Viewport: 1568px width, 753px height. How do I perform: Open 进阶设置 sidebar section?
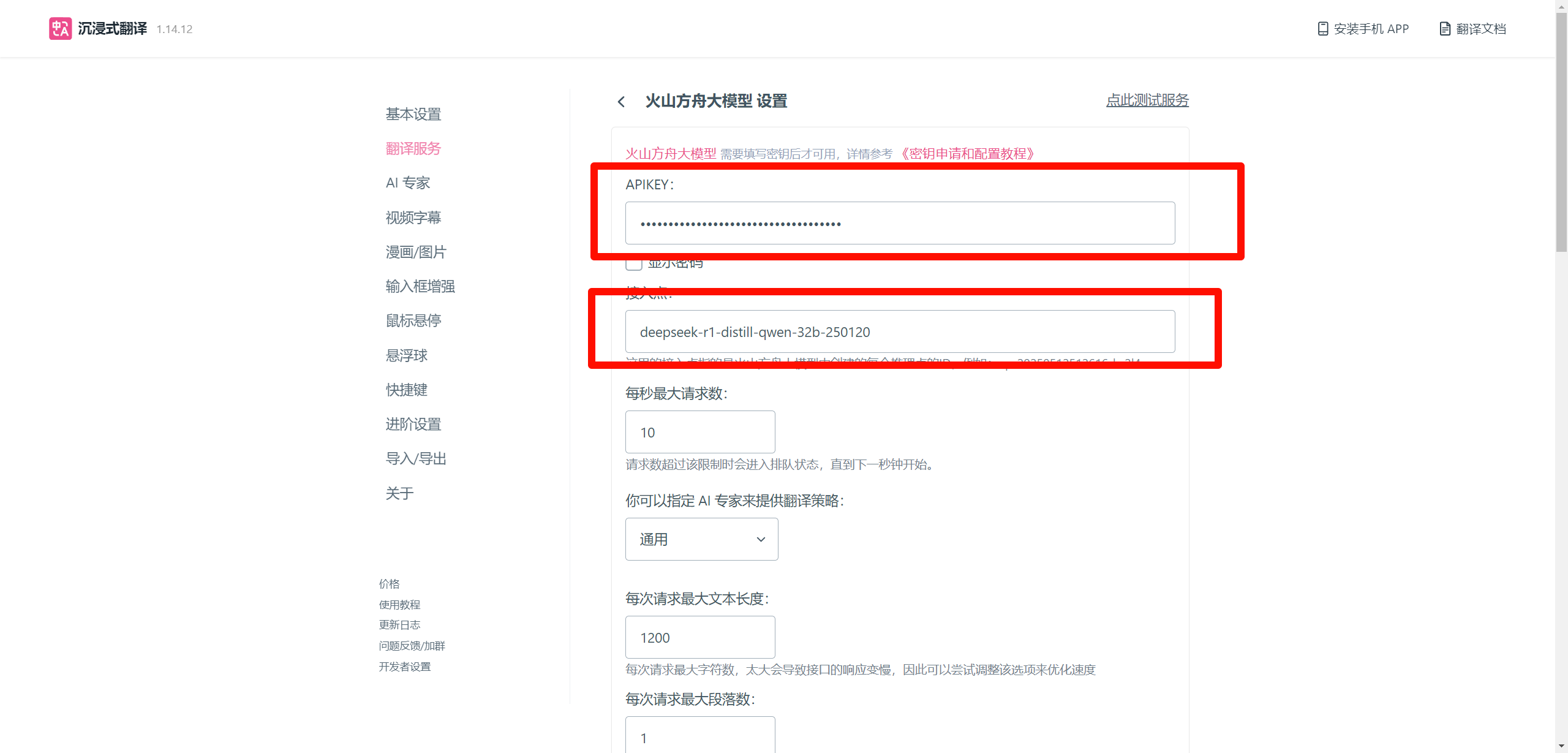(413, 424)
